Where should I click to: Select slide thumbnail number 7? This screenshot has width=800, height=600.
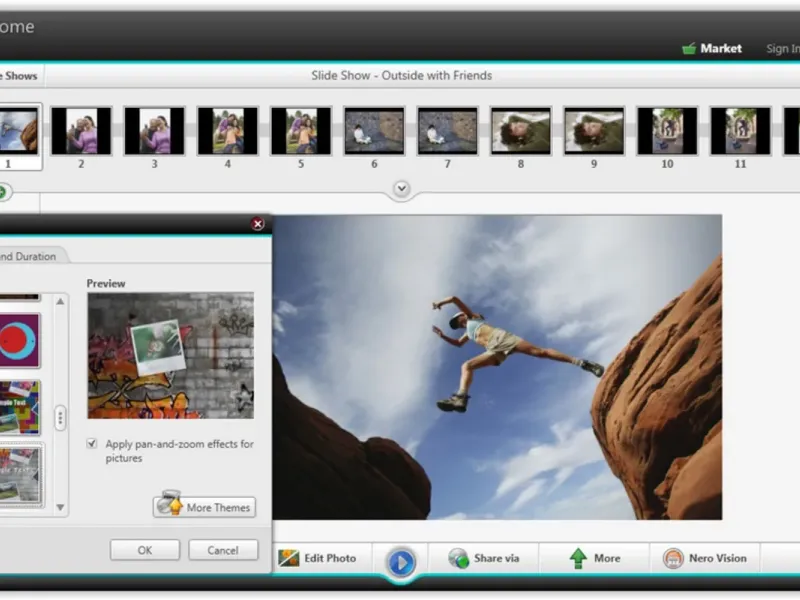tap(447, 131)
